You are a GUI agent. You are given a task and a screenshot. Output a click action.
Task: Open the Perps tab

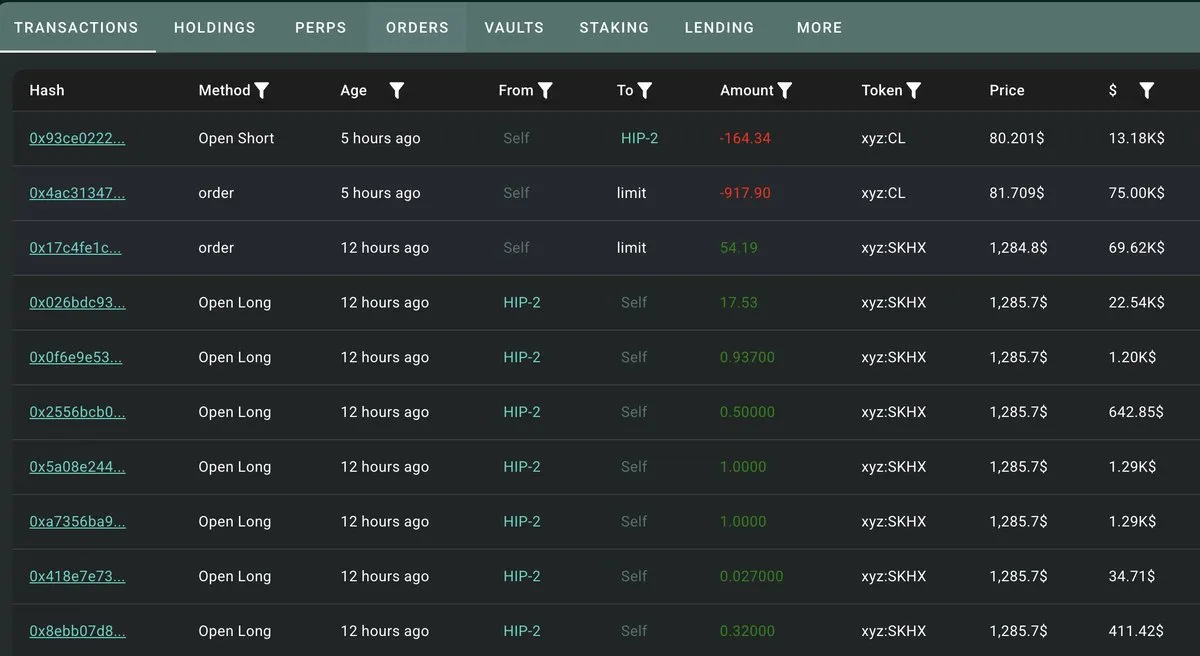321,27
